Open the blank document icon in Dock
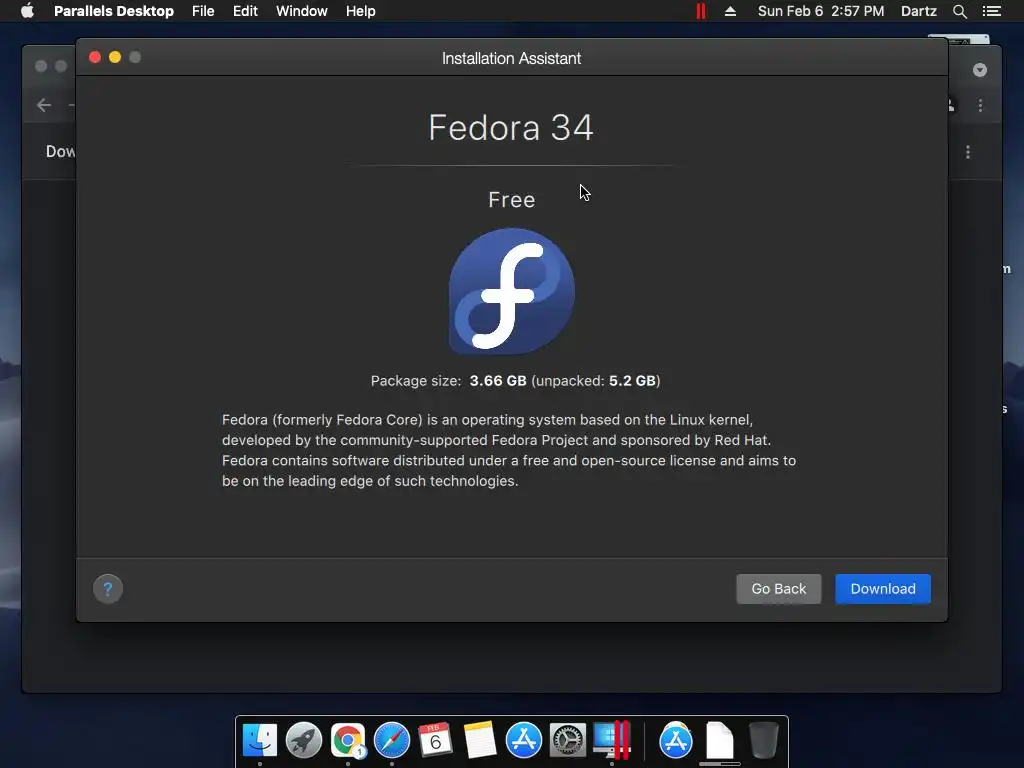Viewport: 1024px width, 768px height. point(720,740)
